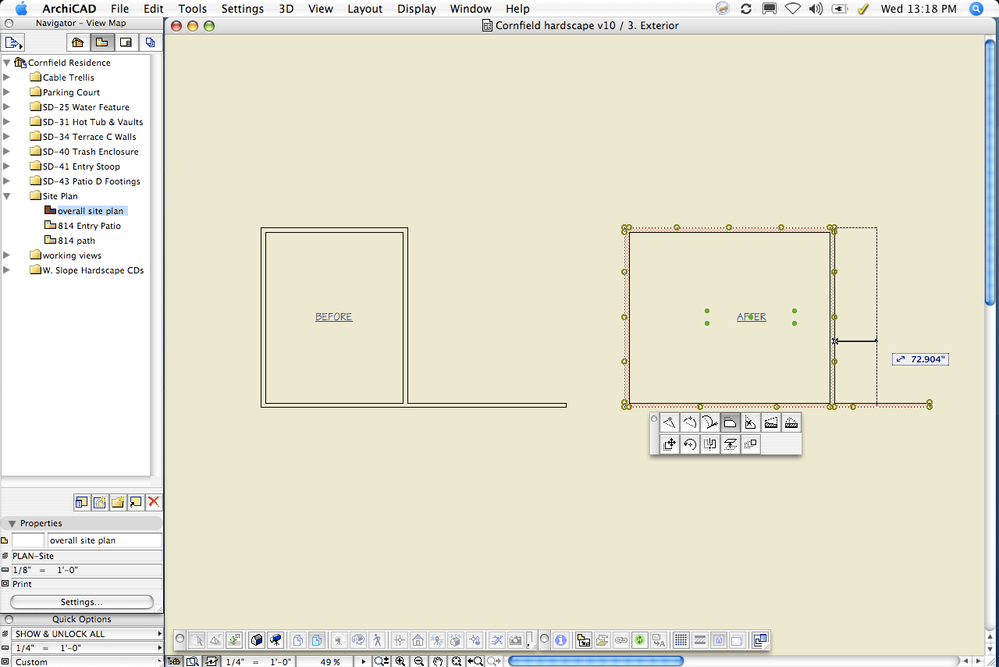Click the view name field overall site plan
The width and height of the screenshot is (999, 667).
point(104,540)
